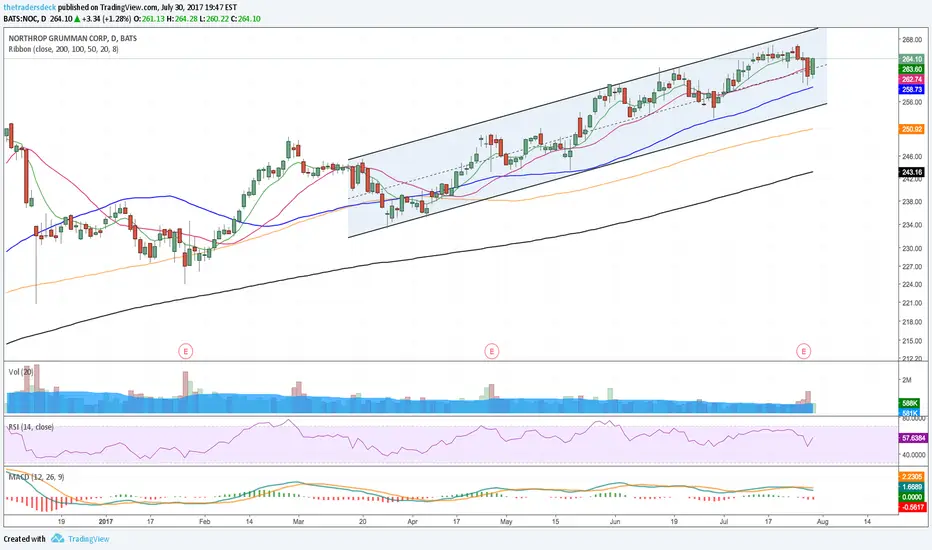Click the 246.00 price axis label
The image size is (932, 550).
pyautogui.click(x=912, y=157)
